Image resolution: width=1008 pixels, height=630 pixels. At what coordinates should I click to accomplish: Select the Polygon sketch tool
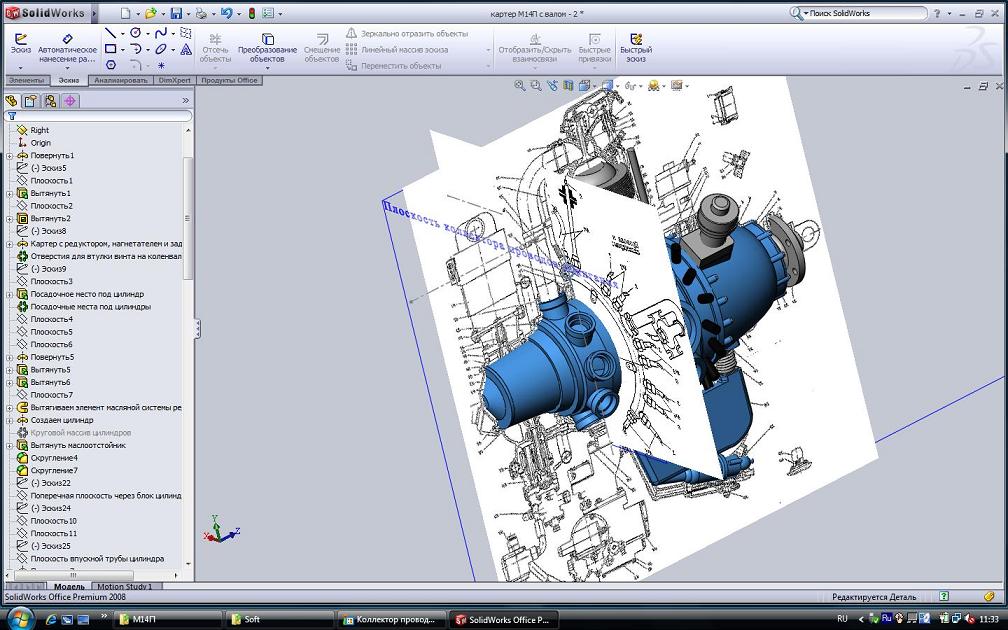[x=111, y=65]
